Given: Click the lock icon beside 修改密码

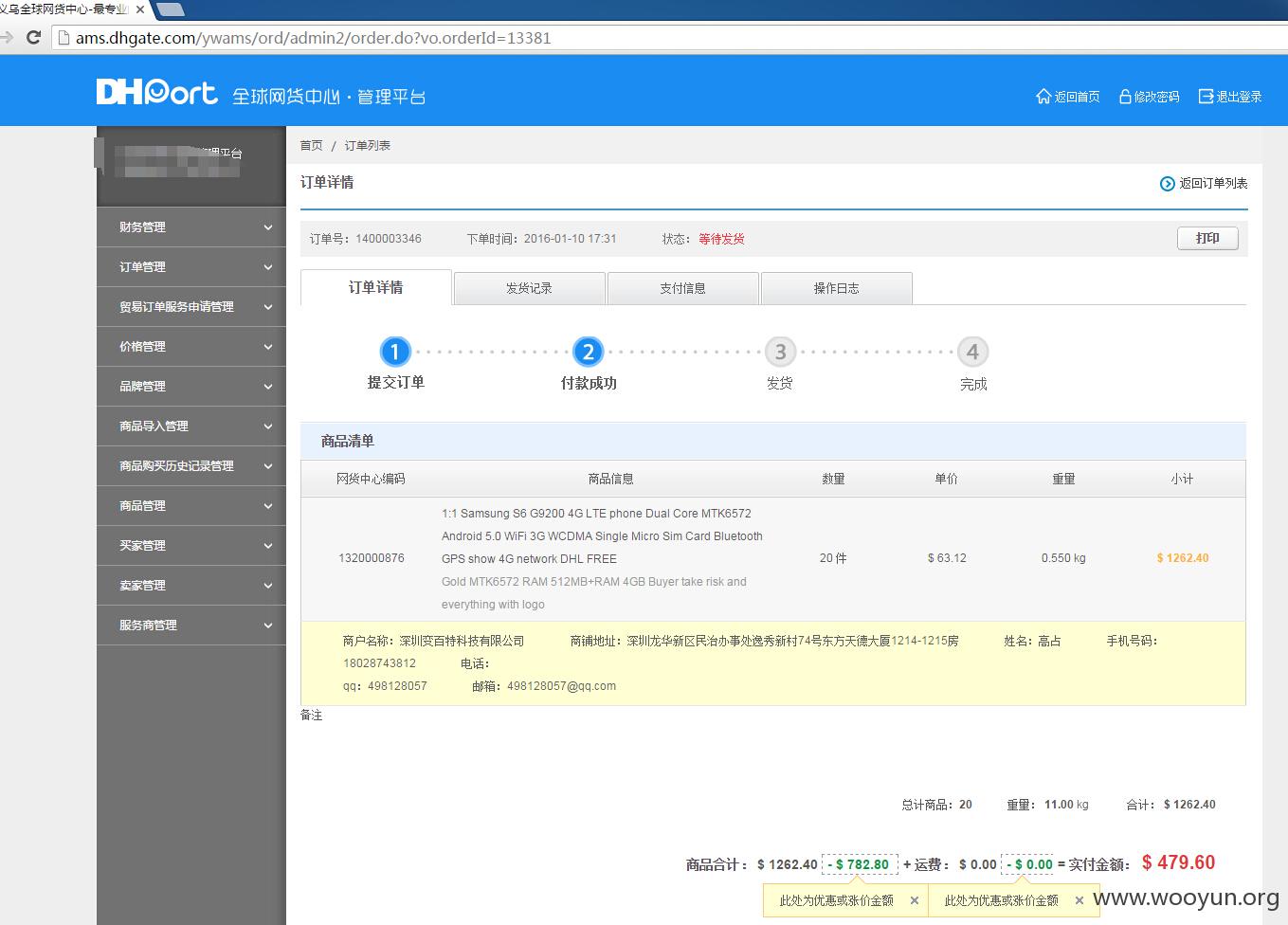Looking at the screenshot, I should click(x=1125, y=96).
